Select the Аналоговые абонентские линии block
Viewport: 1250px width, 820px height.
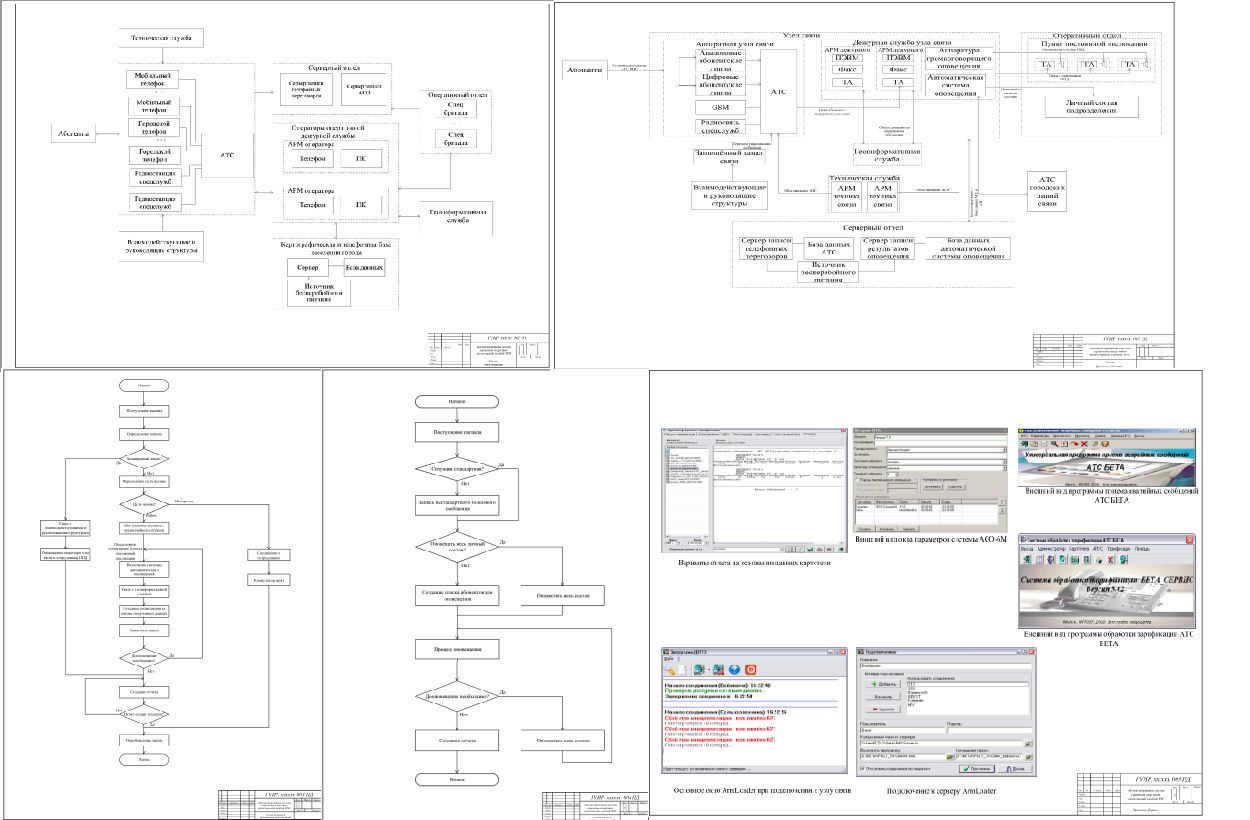point(722,59)
